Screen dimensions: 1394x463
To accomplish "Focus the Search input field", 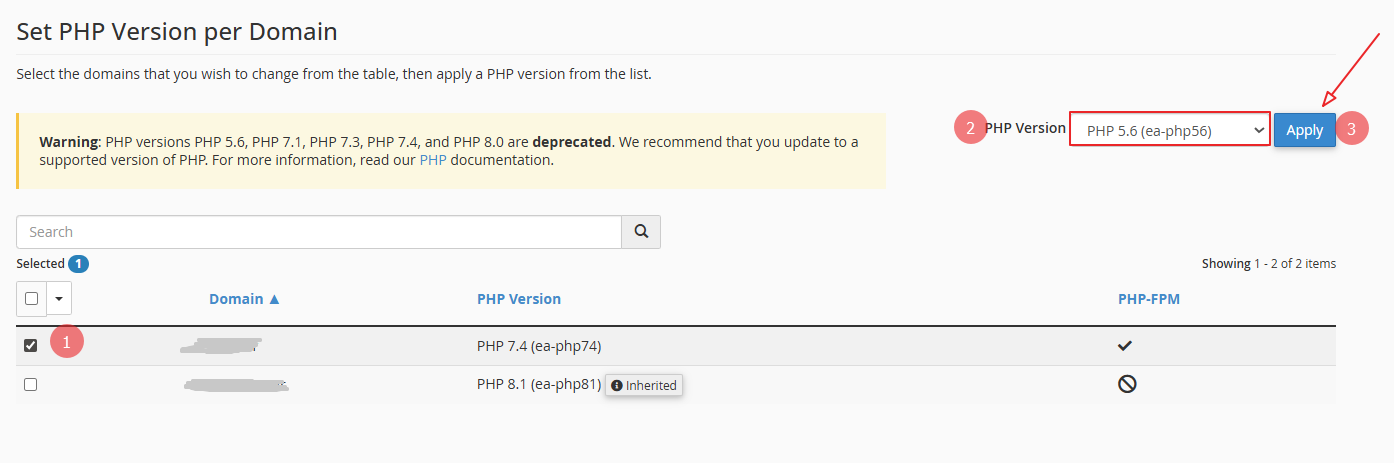I will coord(319,232).
